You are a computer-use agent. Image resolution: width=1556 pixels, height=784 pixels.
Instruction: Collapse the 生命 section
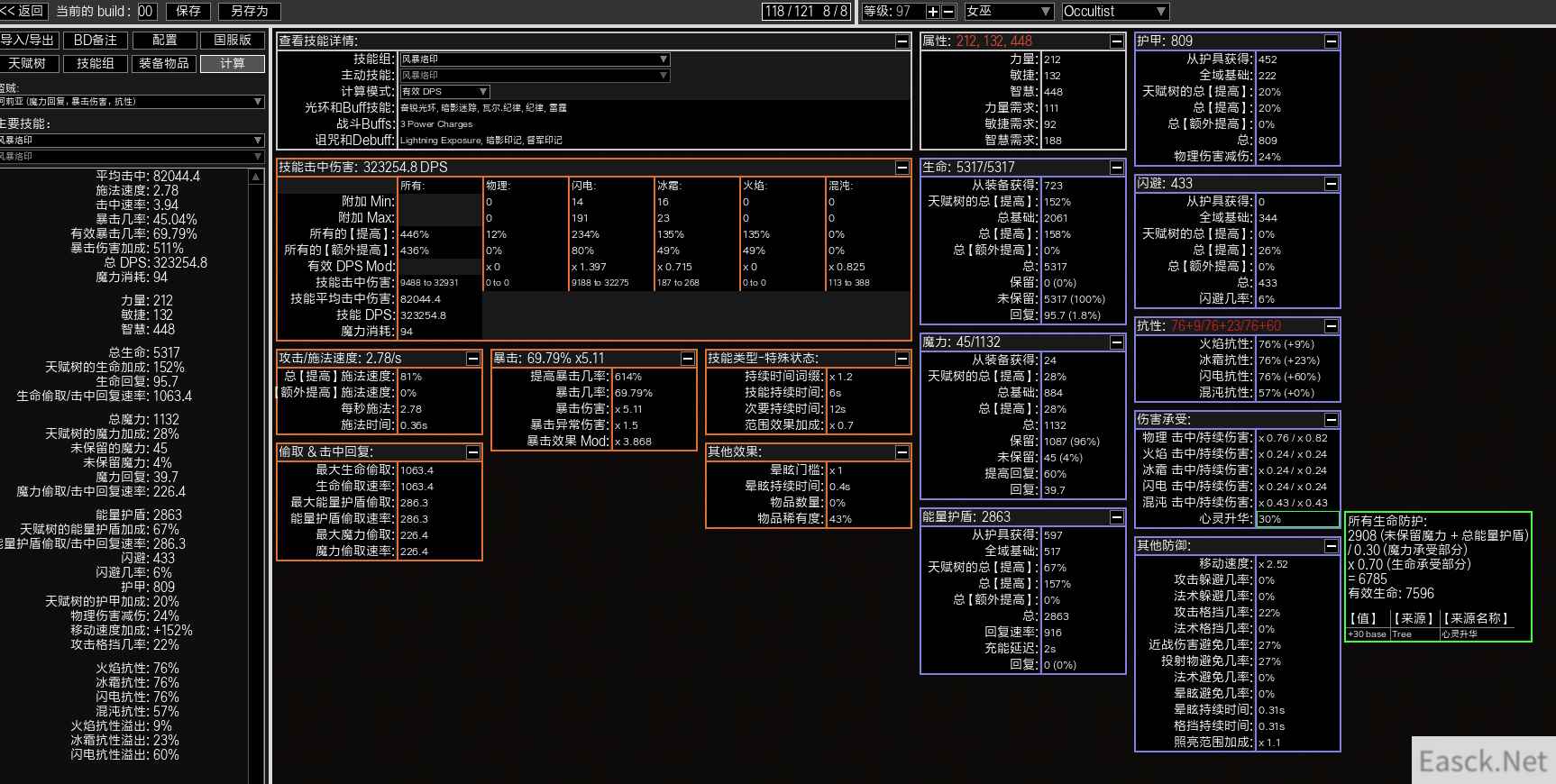pyautogui.click(x=1116, y=168)
